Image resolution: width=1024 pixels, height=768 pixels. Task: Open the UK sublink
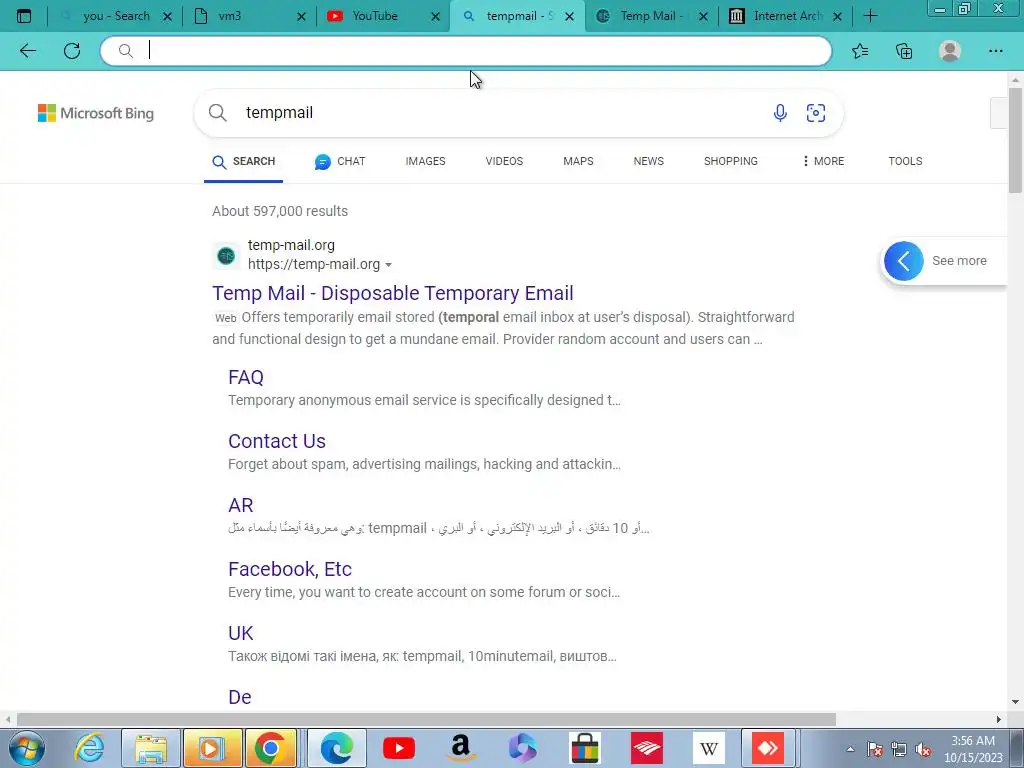click(x=240, y=633)
